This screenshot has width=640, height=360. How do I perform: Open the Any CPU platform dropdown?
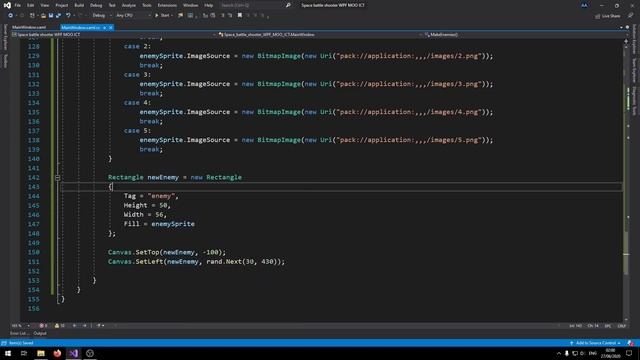point(133,16)
